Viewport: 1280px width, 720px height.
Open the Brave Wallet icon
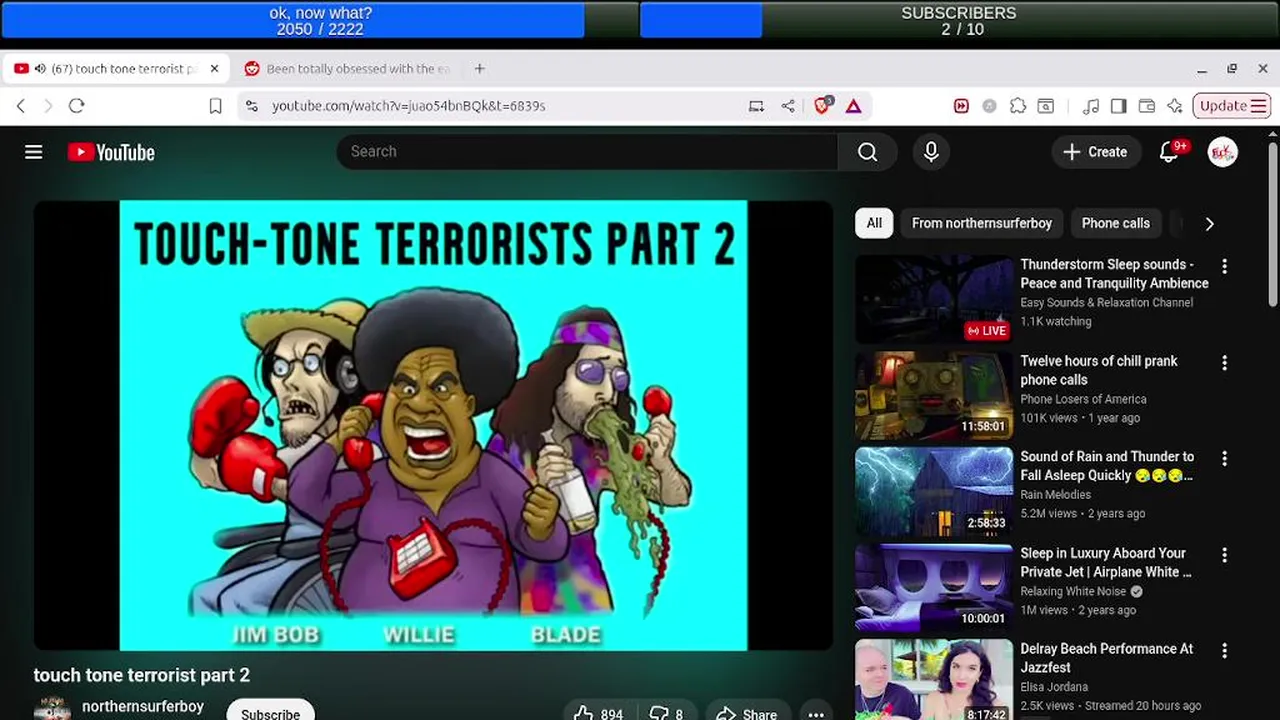tap(1147, 106)
